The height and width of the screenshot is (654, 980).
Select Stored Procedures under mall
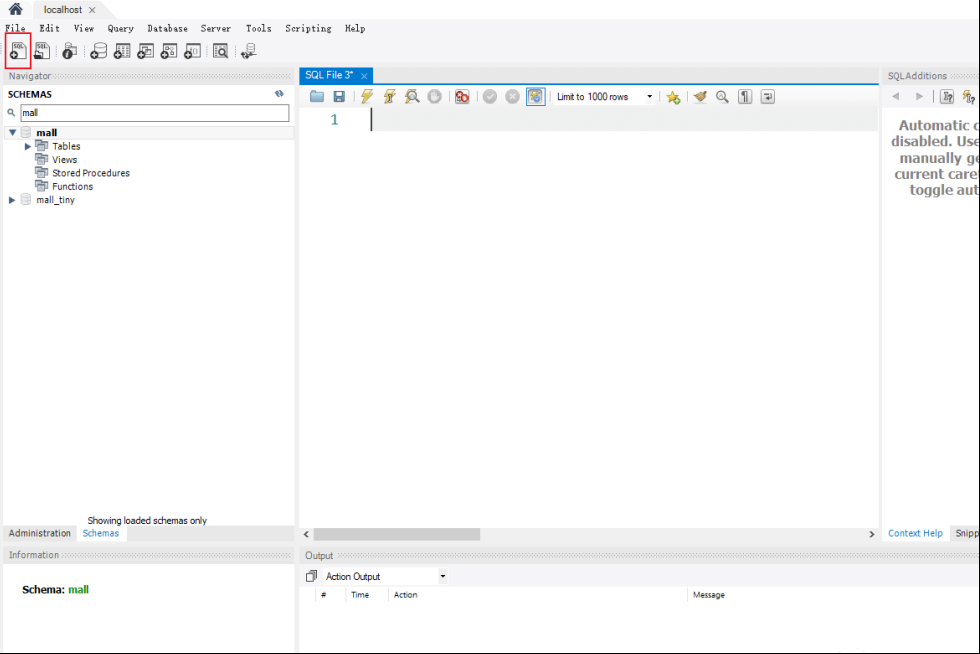pos(91,173)
